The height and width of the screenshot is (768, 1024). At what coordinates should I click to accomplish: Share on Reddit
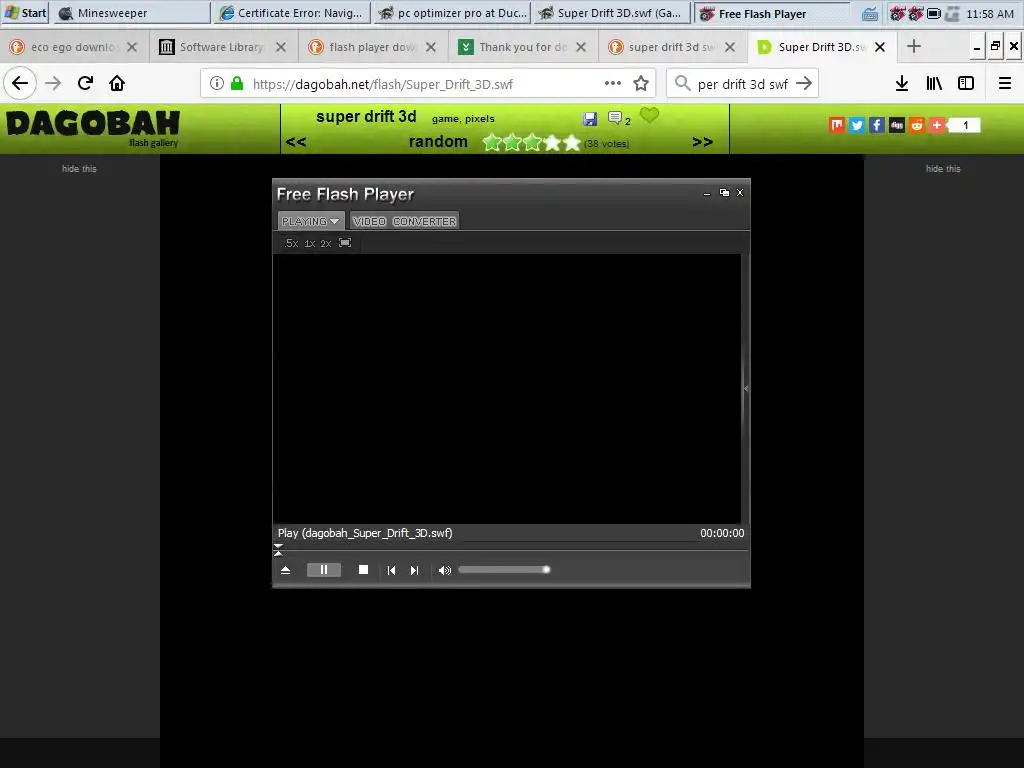pos(917,125)
